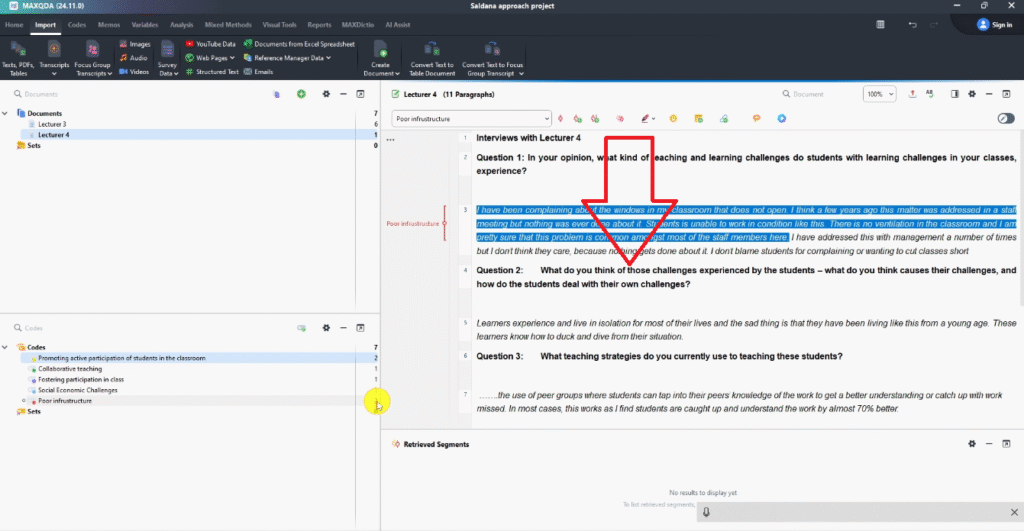The width and height of the screenshot is (1024, 531).
Task: Collapse the Codes tree root
Action: [x=7, y=347]
